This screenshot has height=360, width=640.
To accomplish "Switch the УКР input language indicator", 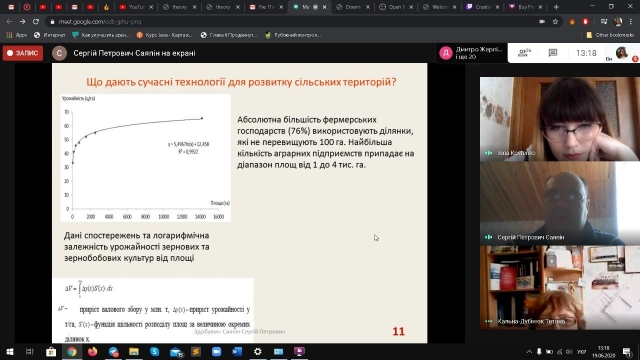I will point(581,351).
